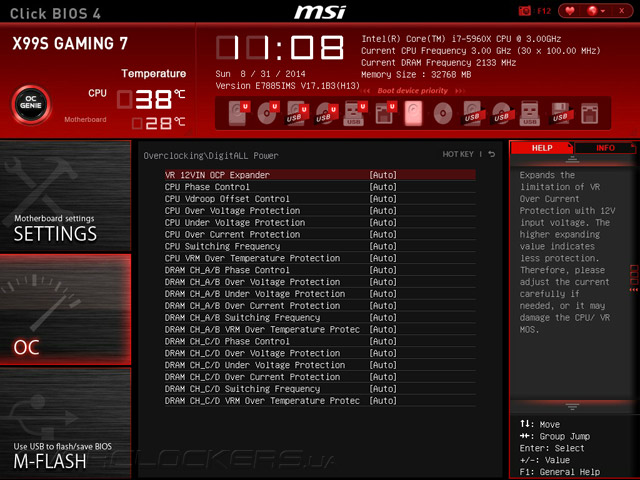Open favorites with the heart icon

click(x=570, y=11)
